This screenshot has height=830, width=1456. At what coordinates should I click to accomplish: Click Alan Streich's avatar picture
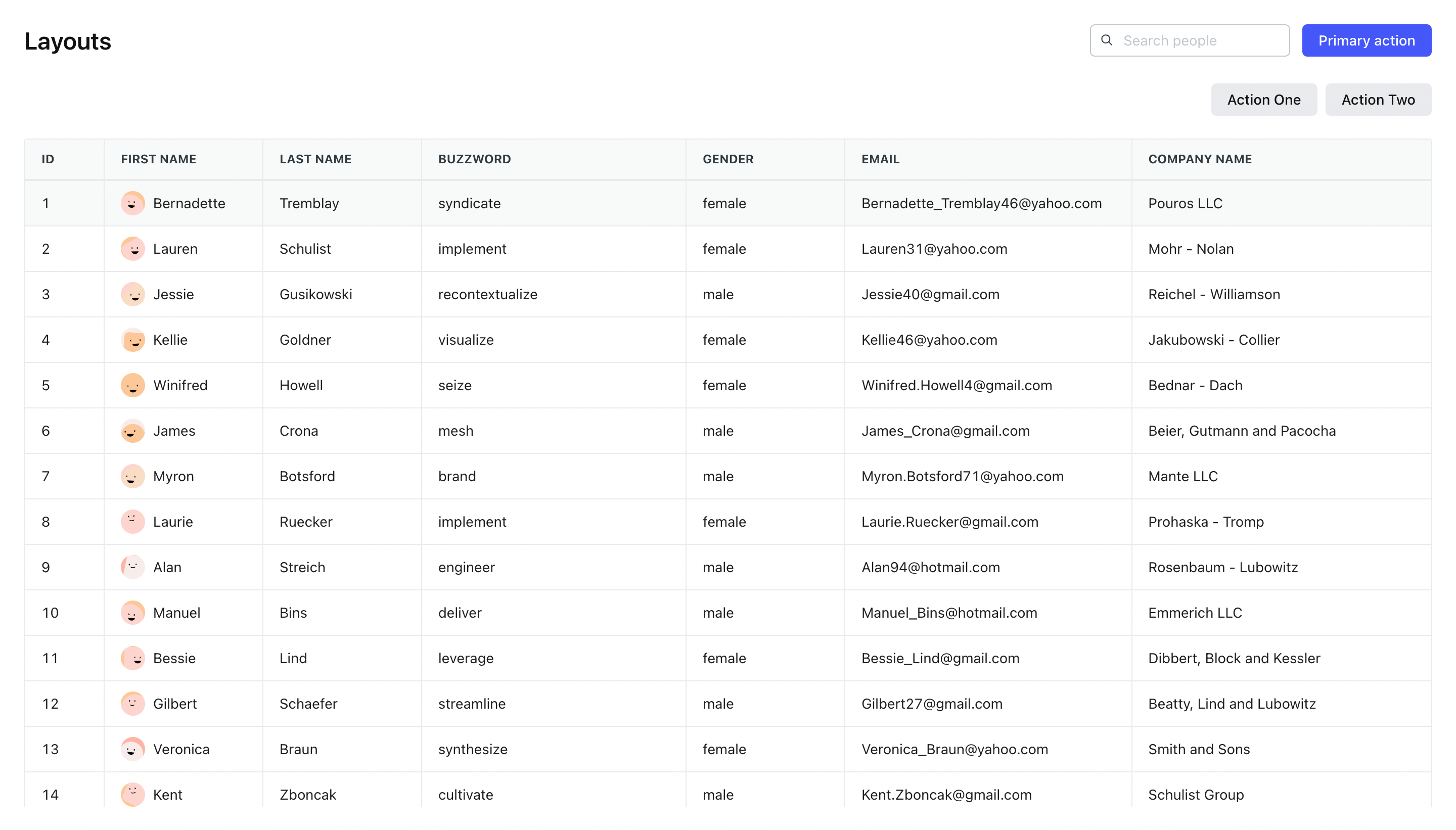132,567
